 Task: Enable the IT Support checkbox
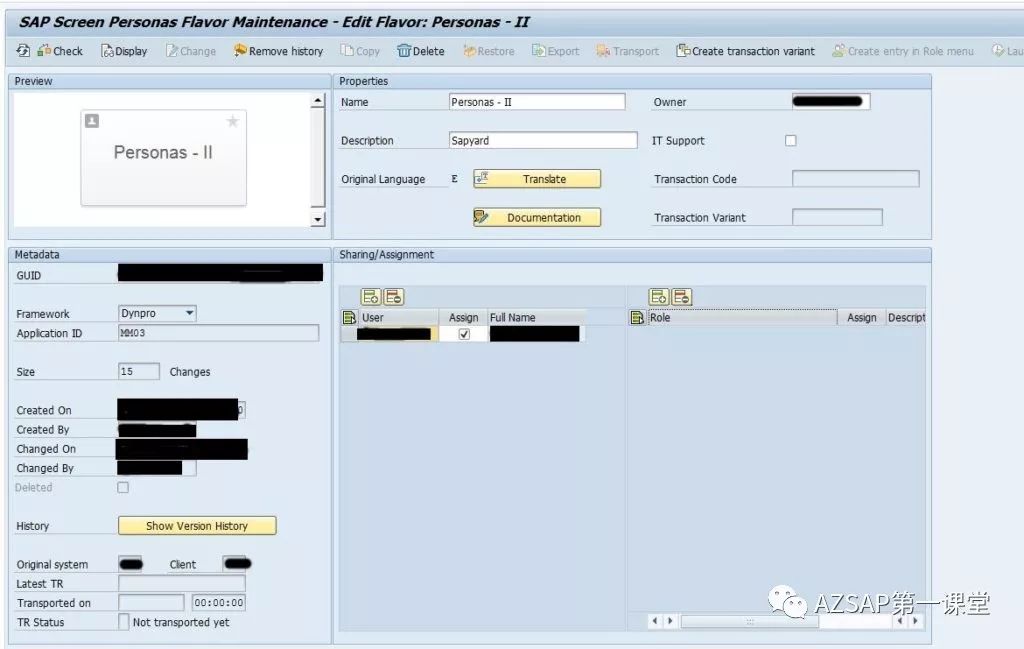791,140
